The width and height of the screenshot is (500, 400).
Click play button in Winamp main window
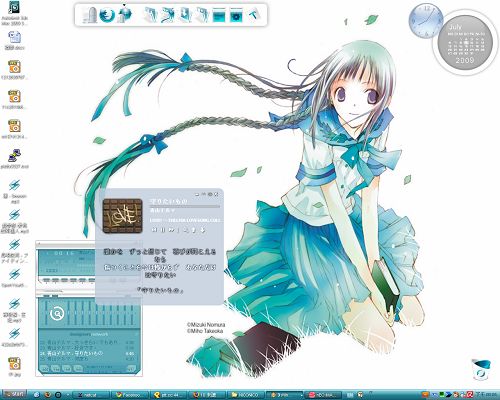(x=55, y=281)
